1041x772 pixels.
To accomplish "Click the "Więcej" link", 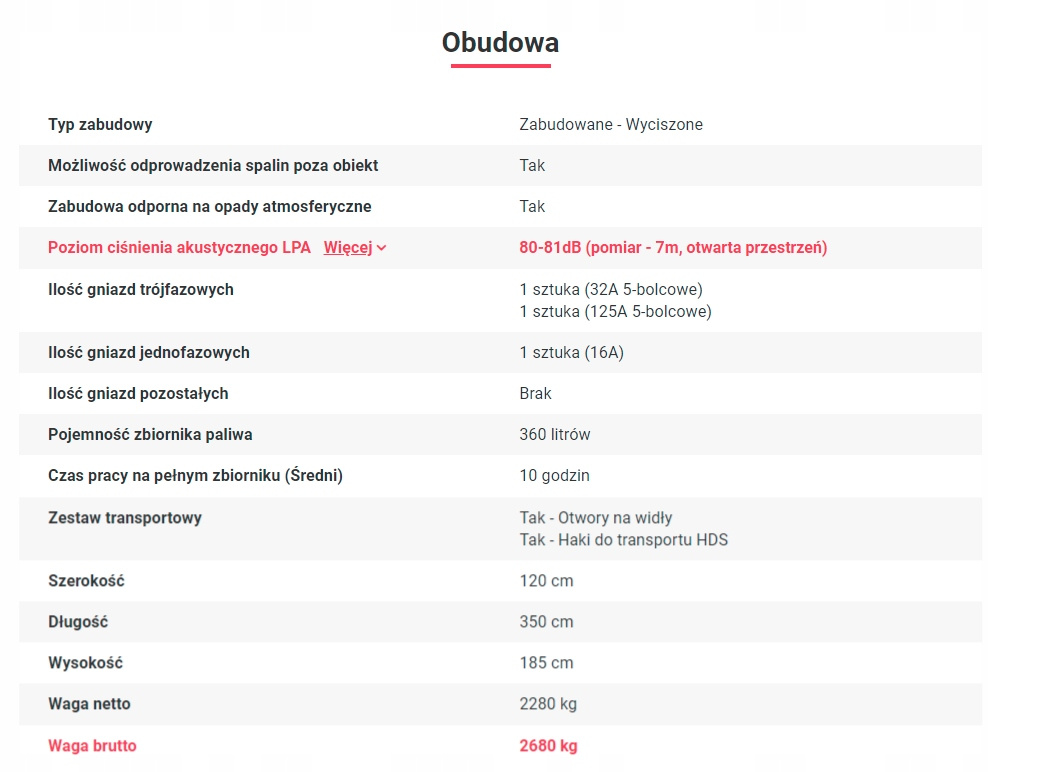I will [347, 248].
